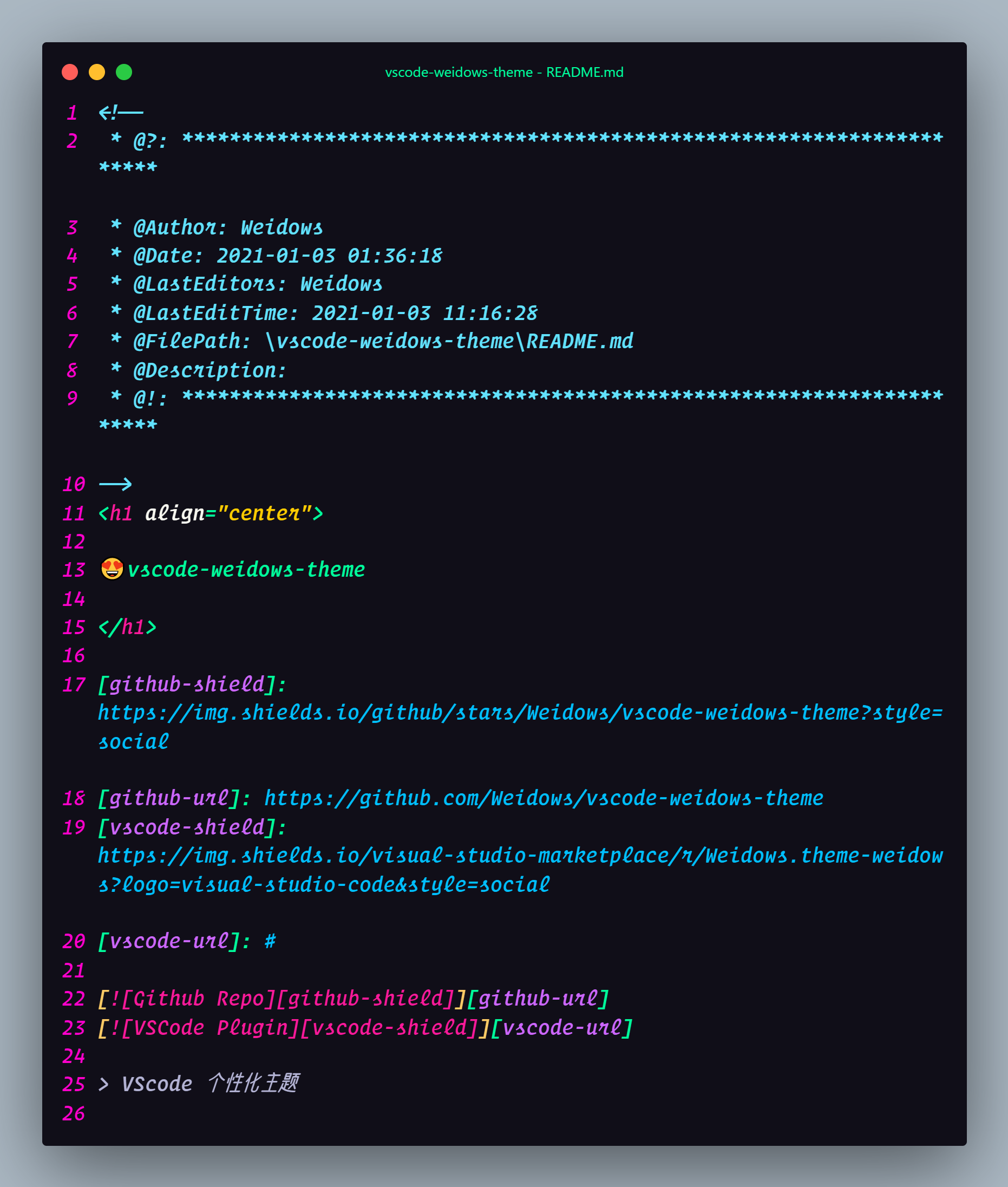Click line number 24 in the gutter
1008x1187 pixels.
[x=74, y=1055]
